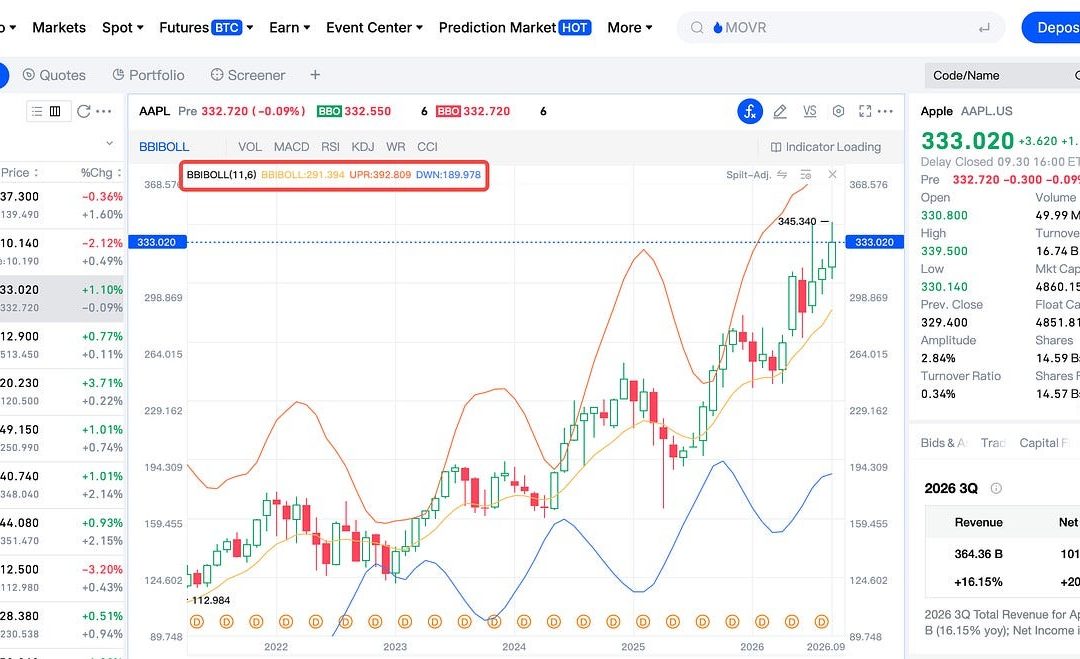Click the AAPL ticker label in chart header

(x=154, y=111)
